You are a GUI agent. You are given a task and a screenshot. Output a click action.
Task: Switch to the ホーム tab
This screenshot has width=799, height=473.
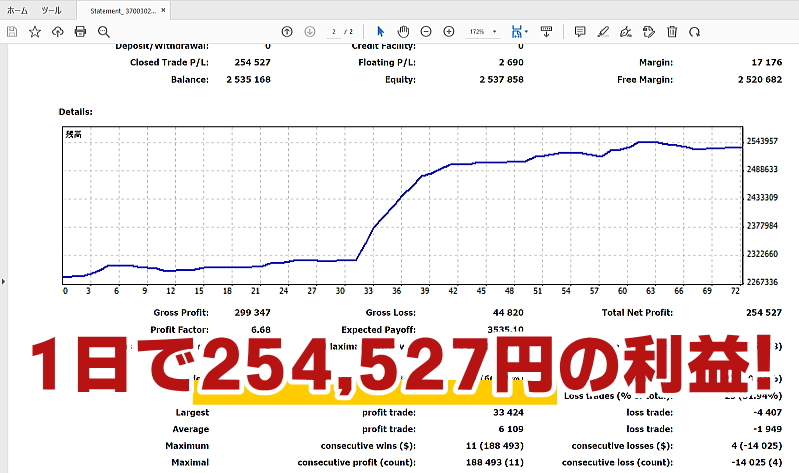click(x=17, y=9)
